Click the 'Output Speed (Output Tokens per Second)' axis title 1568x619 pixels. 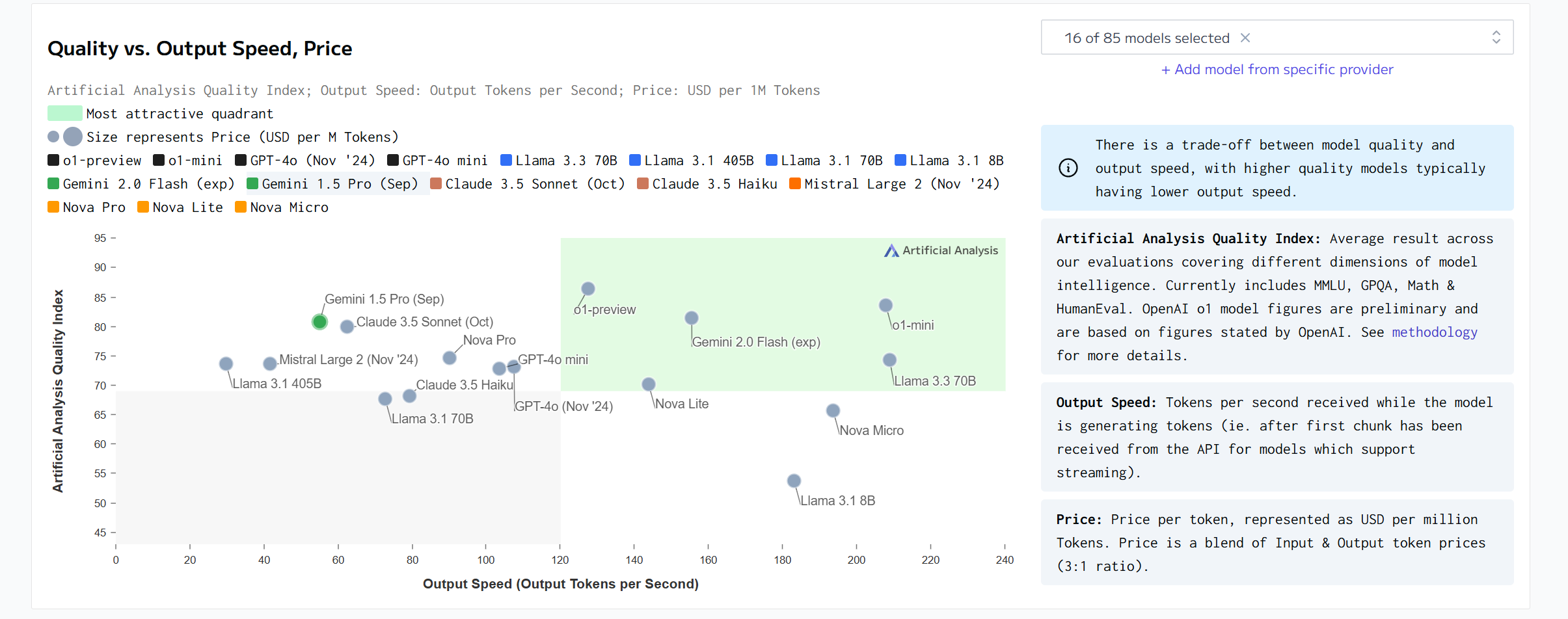click(561, 584)
